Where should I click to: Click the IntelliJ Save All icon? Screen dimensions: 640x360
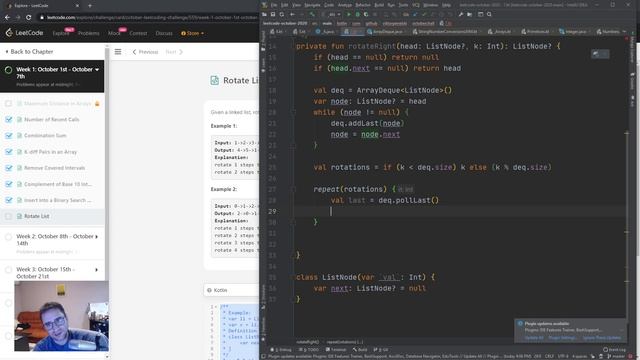(x=273, y=14)
